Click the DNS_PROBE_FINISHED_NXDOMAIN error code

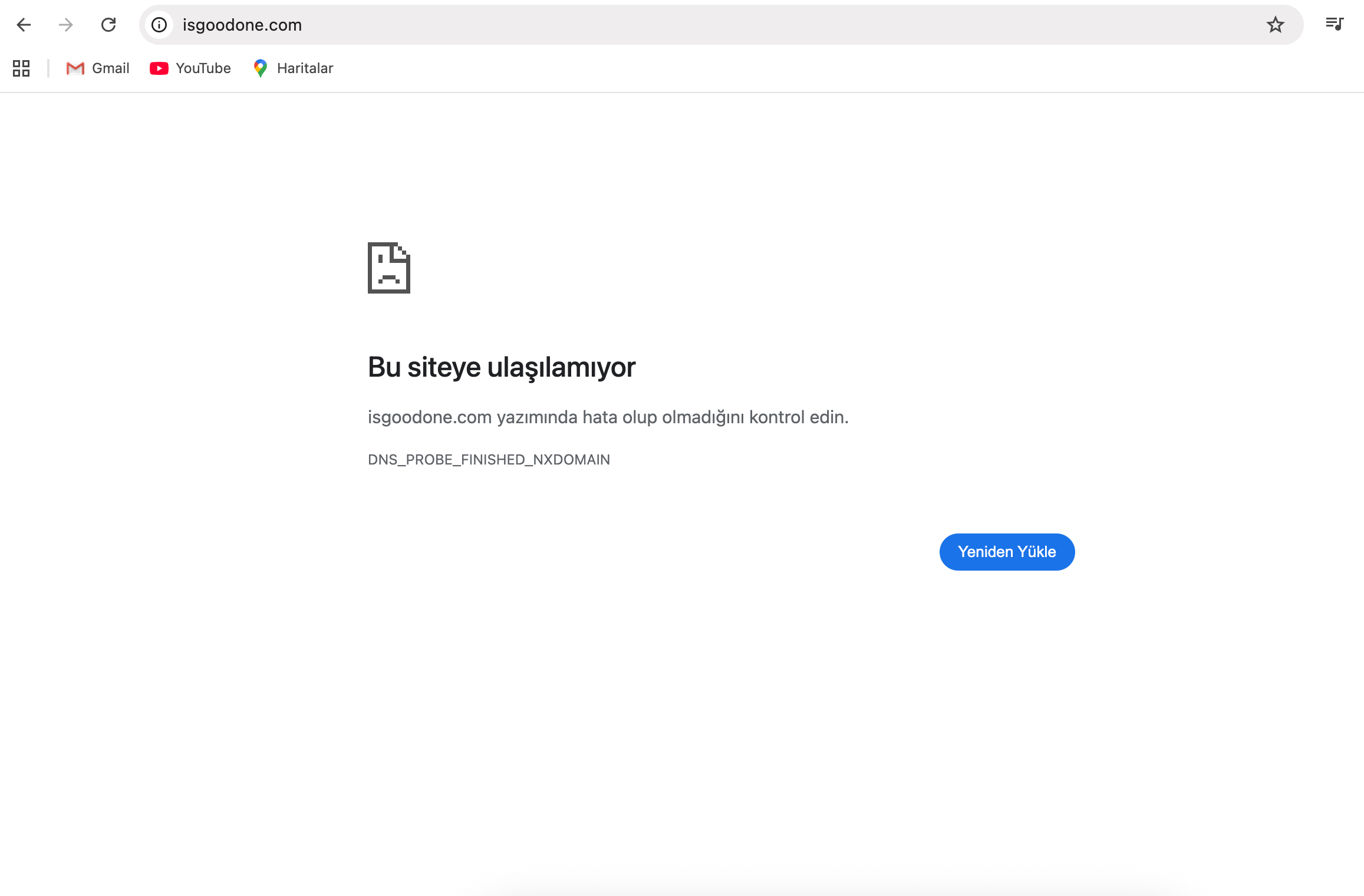click(489, 460)
